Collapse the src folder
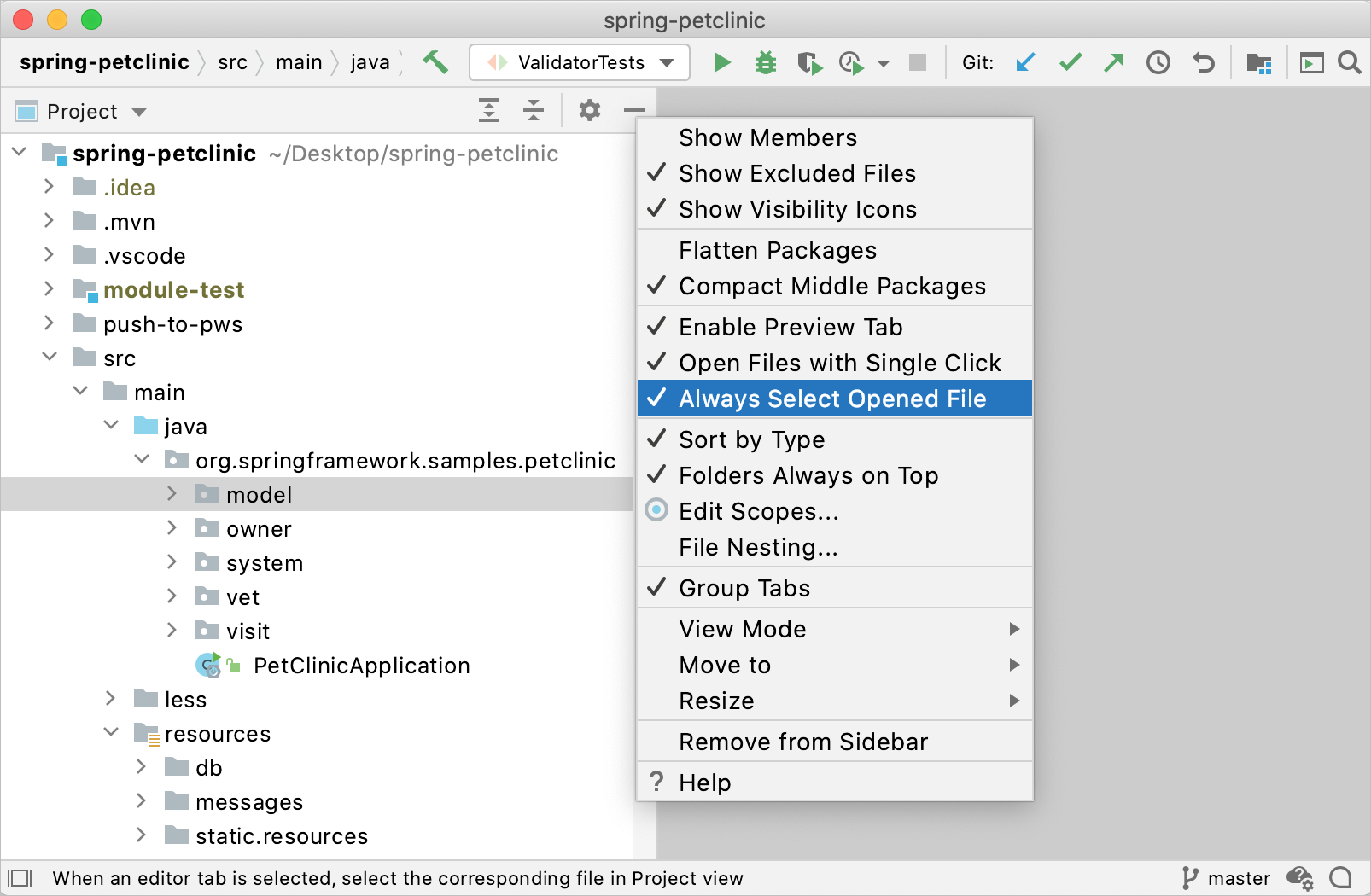 tap(50, 357)
